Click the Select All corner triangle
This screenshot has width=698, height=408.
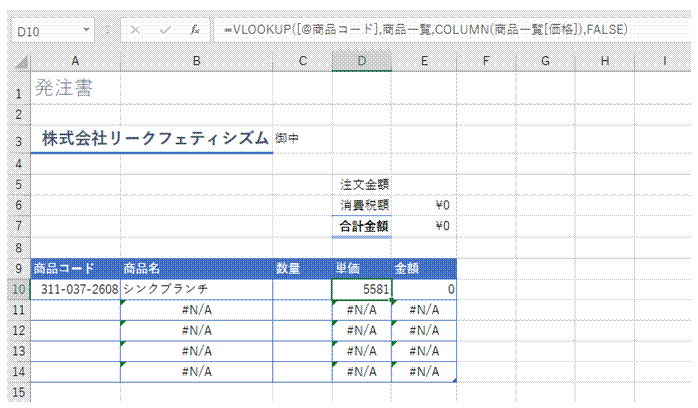pyautogui.click(x=20, y=62)
